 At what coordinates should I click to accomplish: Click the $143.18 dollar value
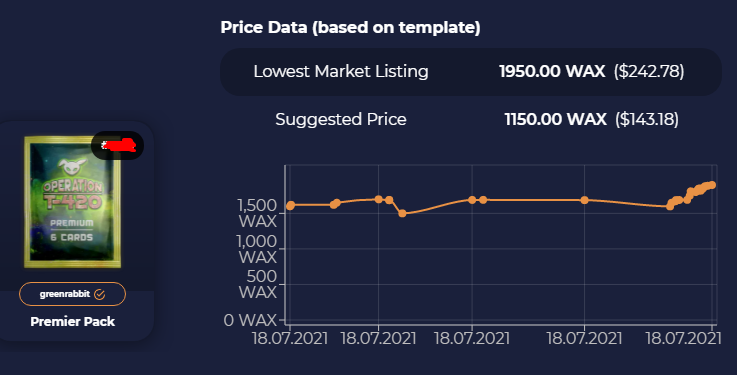pos(647,119)
